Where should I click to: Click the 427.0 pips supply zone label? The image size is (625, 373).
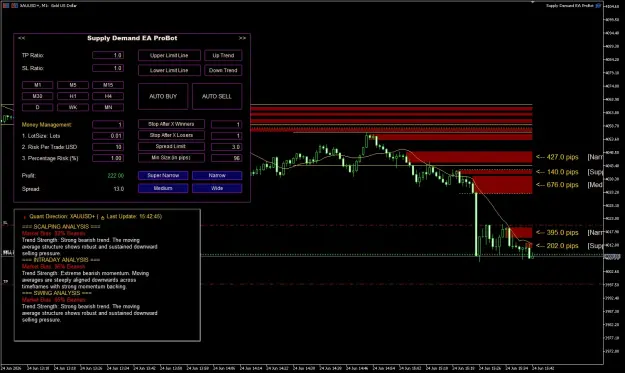coord(557,157)
